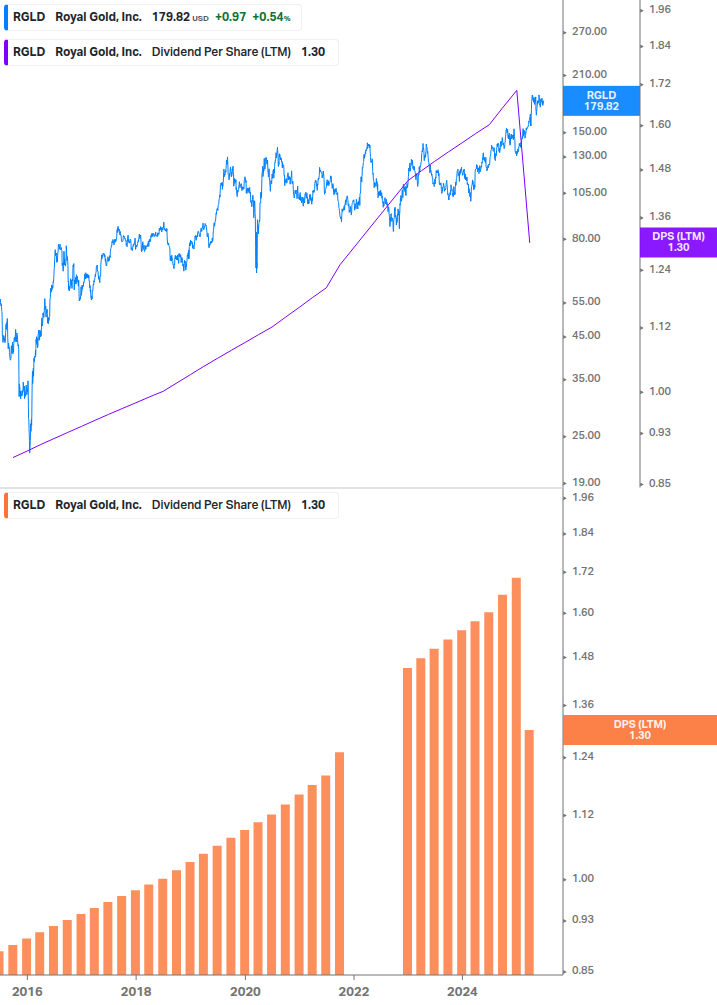Click the 130.00 price axis label
This screenshot has width=717, height=1005.
[x=589, y=156]
